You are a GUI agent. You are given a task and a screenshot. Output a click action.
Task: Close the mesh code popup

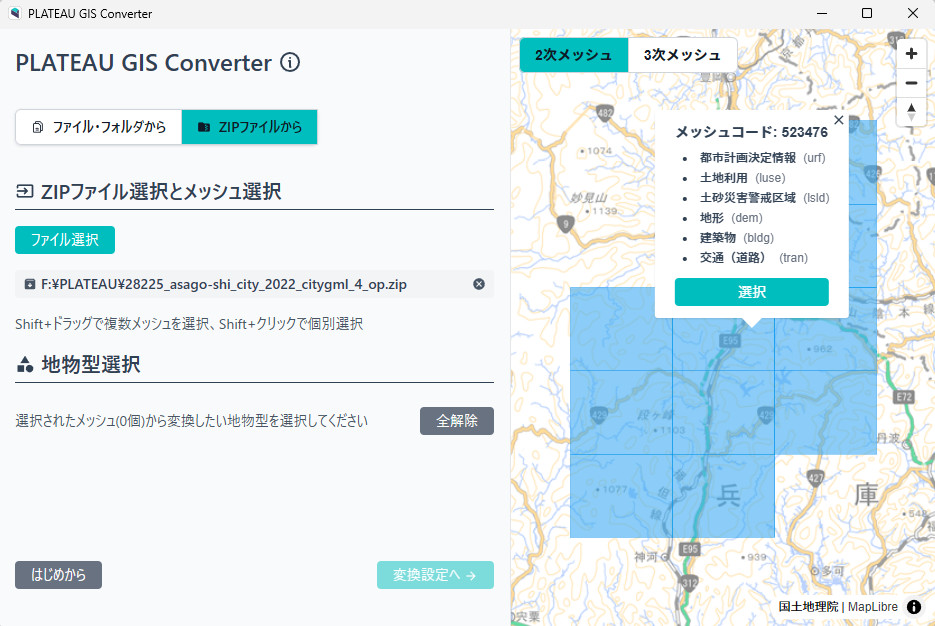tap(839, 120)
